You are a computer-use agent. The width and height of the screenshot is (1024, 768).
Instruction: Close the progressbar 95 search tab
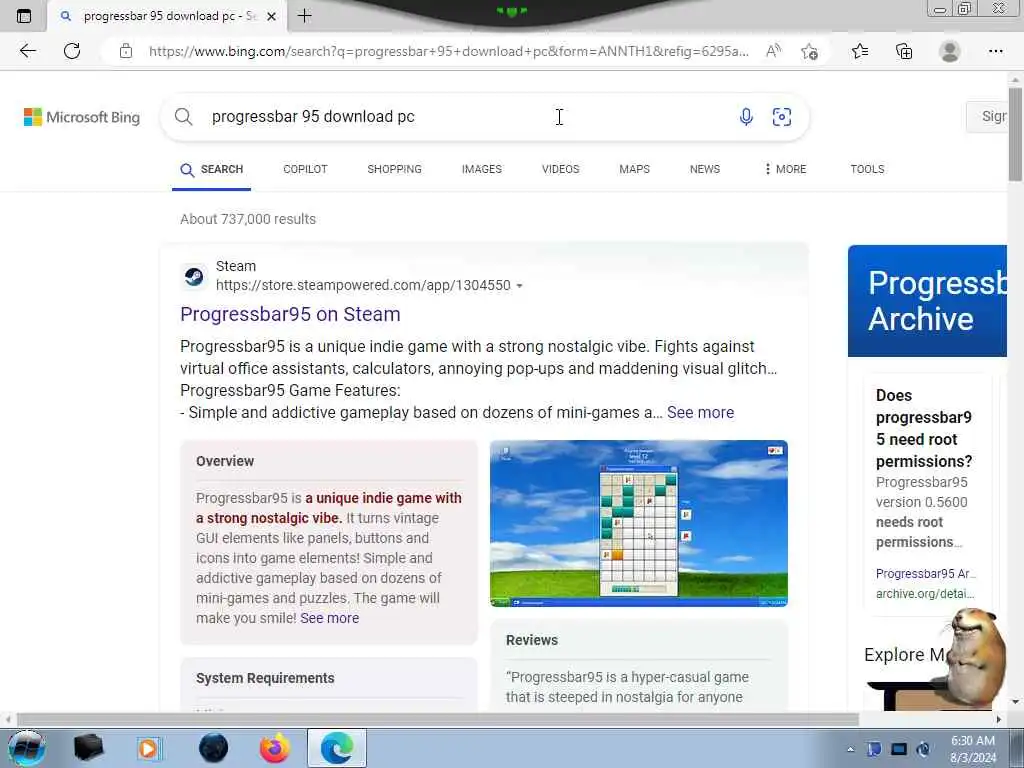pos(272,16)
